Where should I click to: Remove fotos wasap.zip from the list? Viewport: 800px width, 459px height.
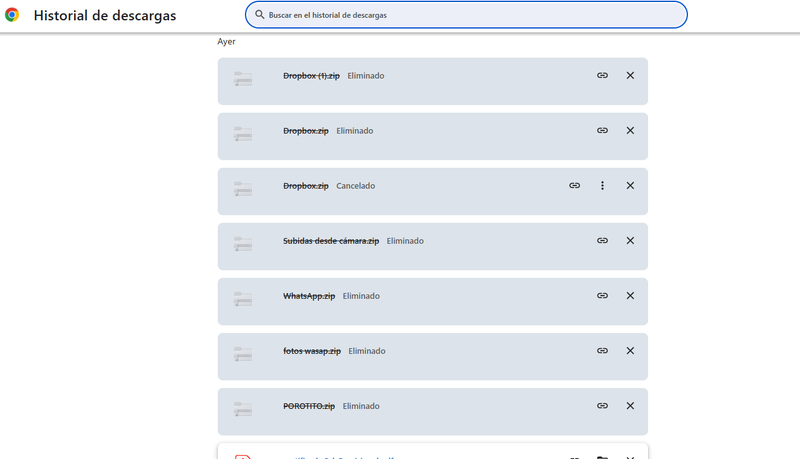click(630, 350)
